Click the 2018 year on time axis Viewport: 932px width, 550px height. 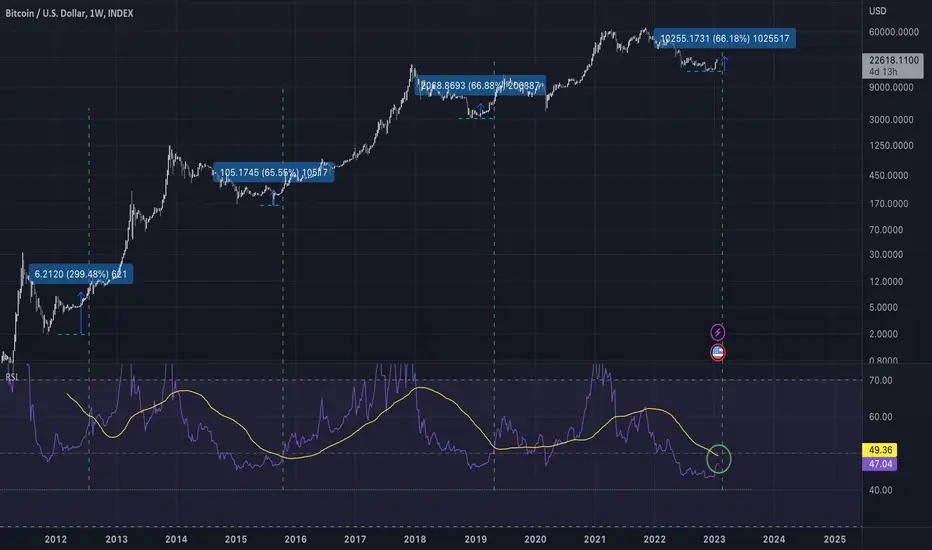tap(415, 539)
